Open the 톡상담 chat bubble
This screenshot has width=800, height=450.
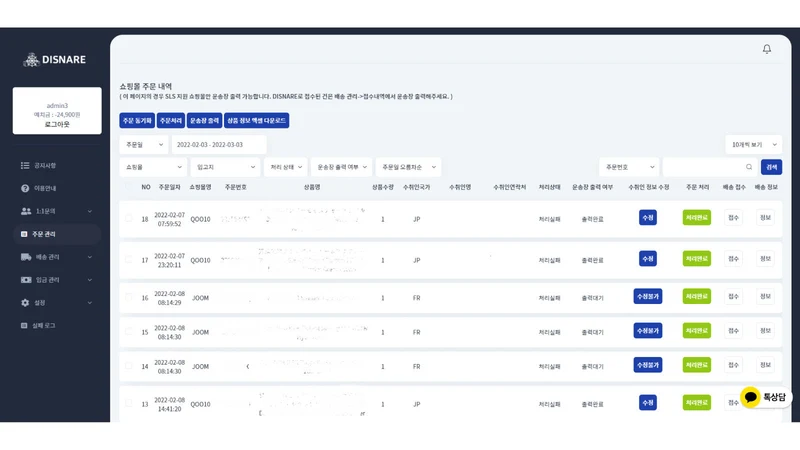click(765, 397)
